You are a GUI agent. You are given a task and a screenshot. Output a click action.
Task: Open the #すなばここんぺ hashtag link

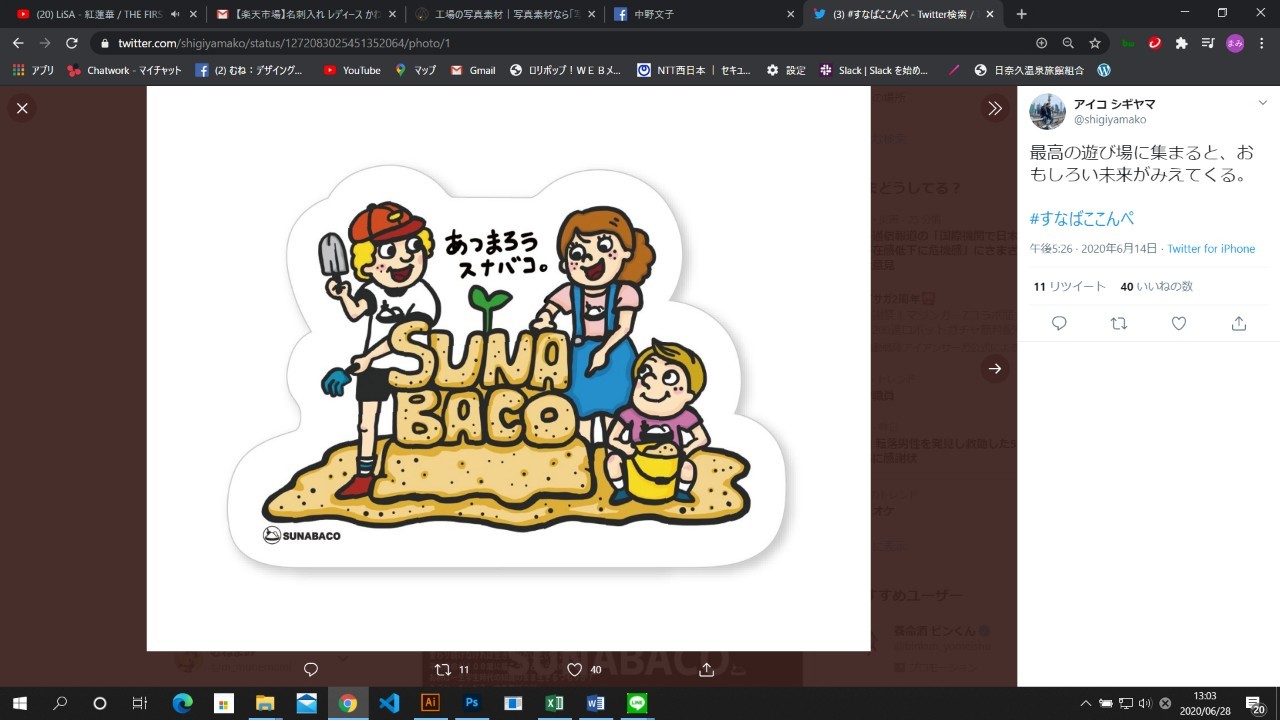tap(1081, 218)
